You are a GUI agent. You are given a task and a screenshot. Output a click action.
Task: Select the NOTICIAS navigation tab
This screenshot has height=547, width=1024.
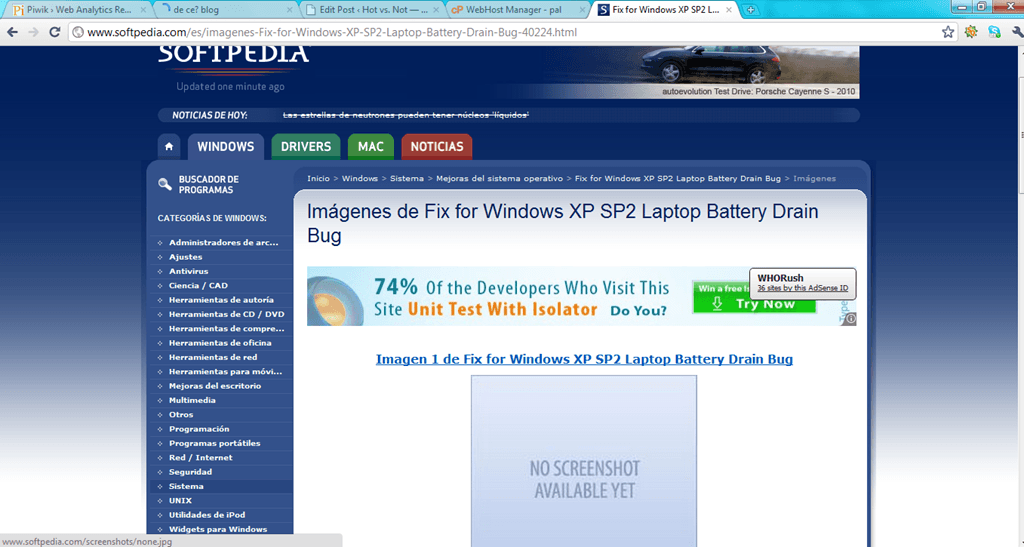point(437,147)
